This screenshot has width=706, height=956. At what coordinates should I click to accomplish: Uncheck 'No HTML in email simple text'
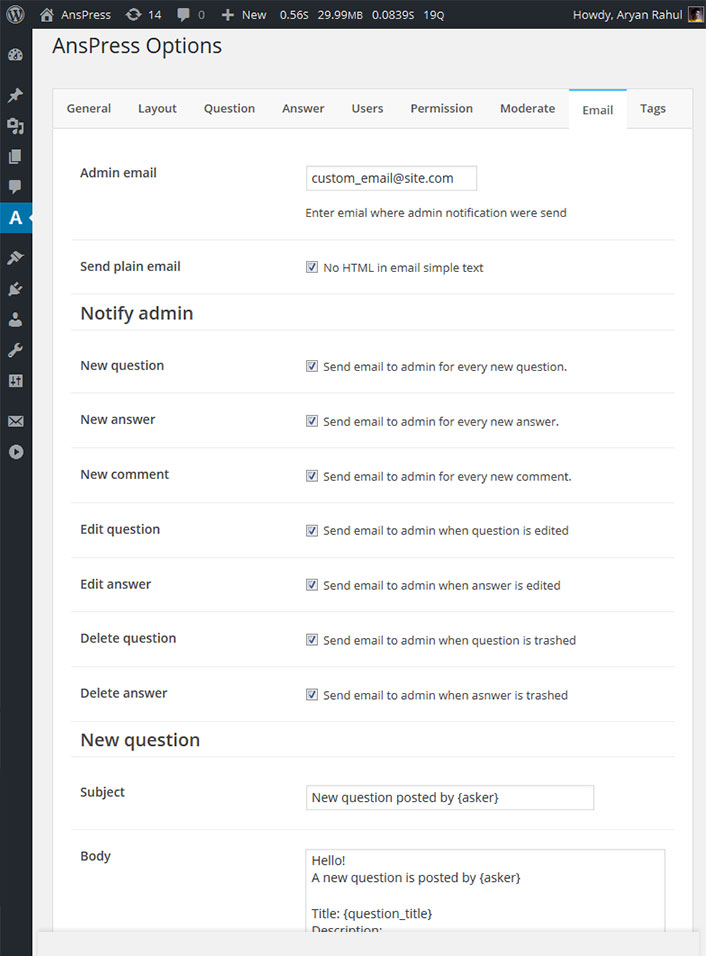coord(313,267)
